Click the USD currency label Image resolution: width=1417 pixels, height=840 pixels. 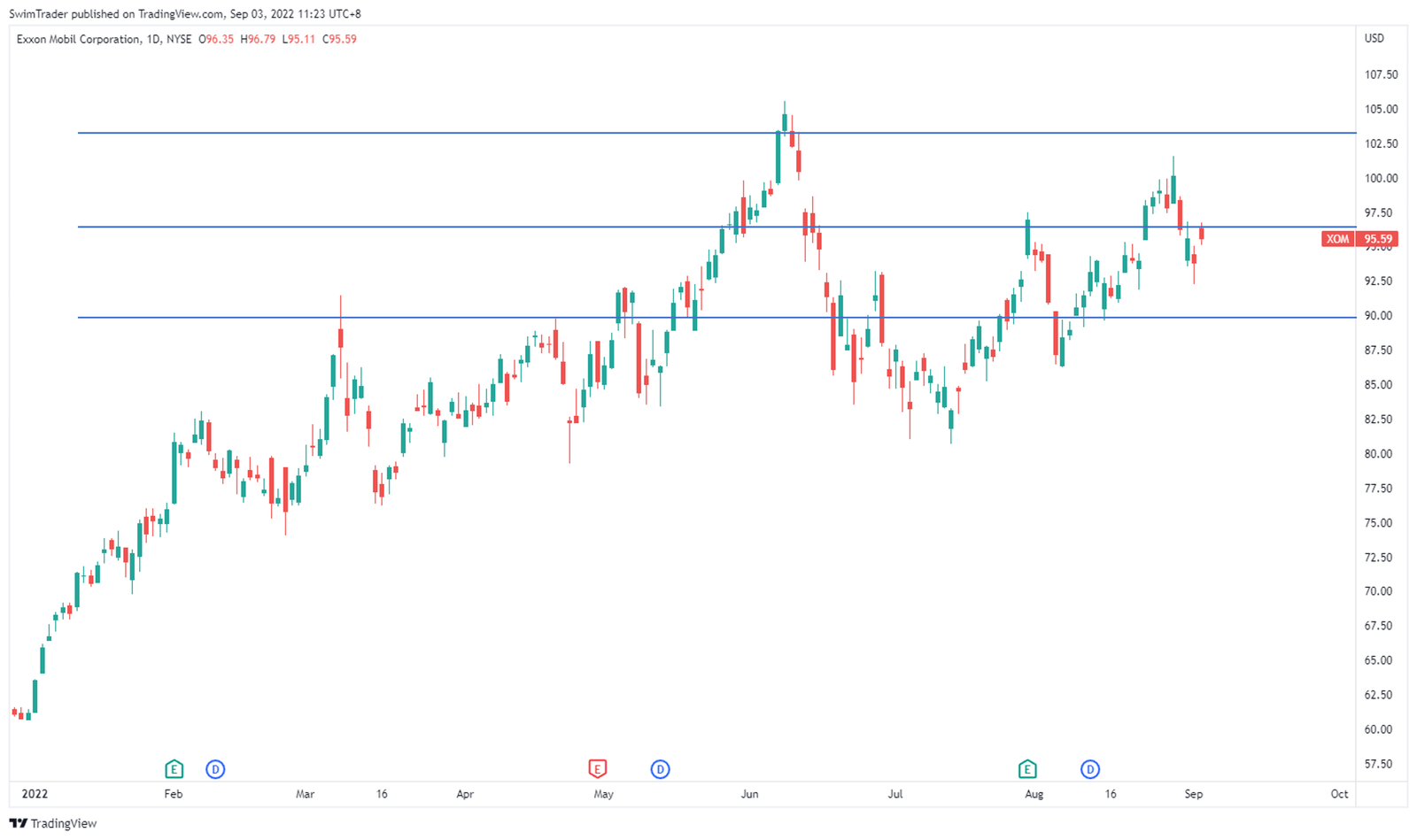[1374, 38]
